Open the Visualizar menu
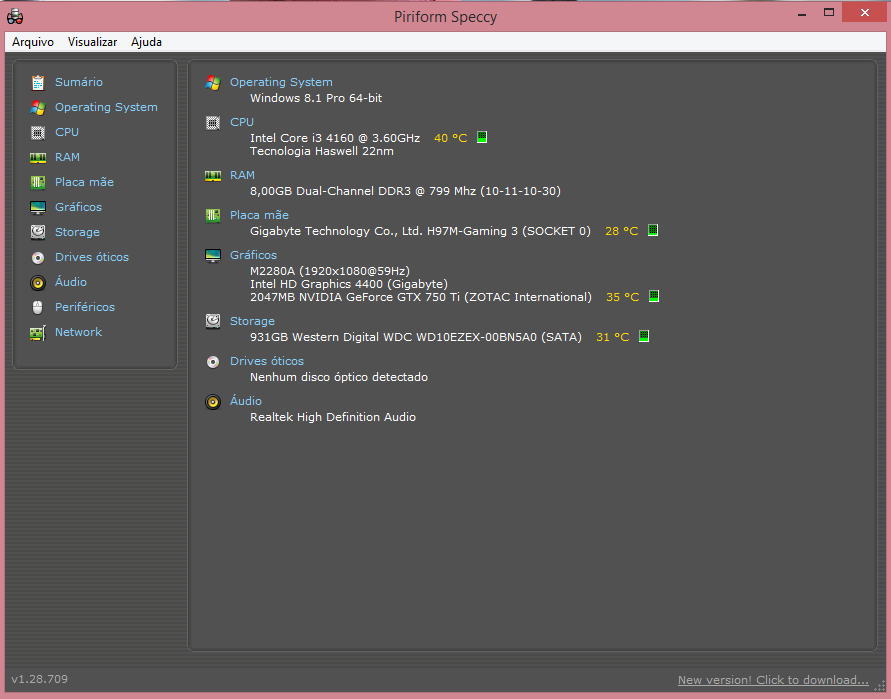The width and height of the screenshot is (891, 699). coord(92,42)
